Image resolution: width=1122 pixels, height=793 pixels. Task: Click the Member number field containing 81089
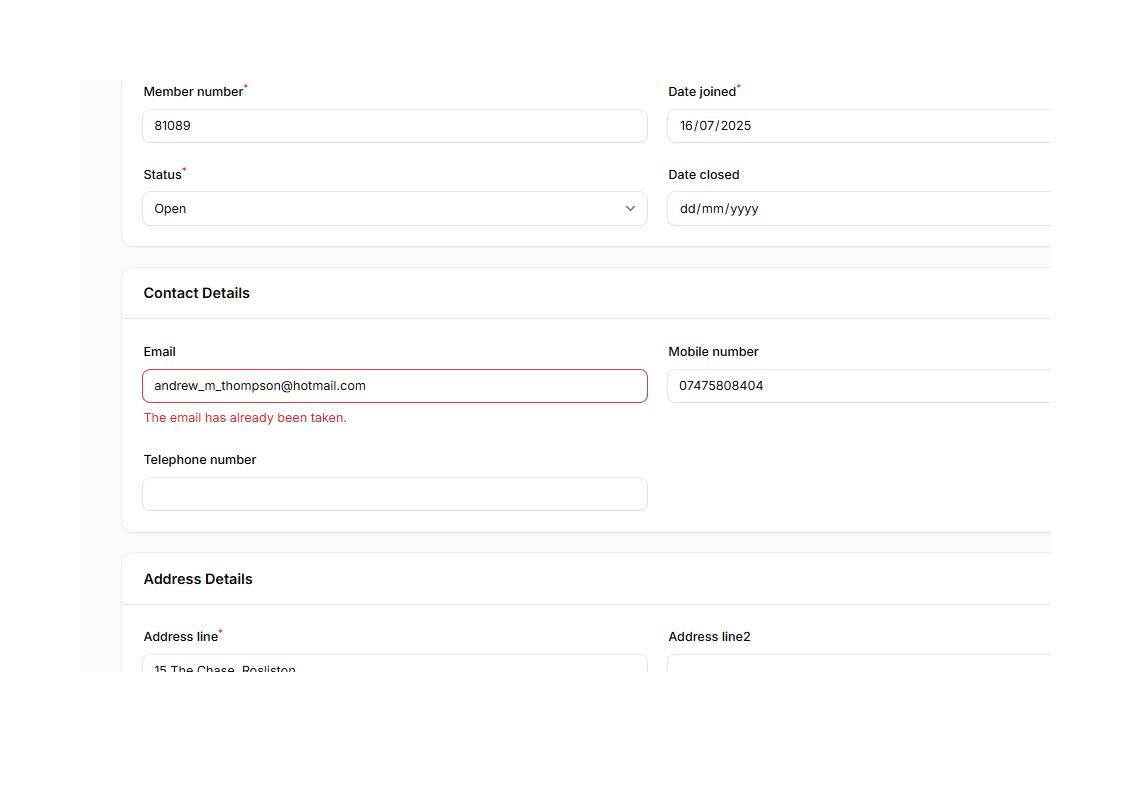[394, 126]
